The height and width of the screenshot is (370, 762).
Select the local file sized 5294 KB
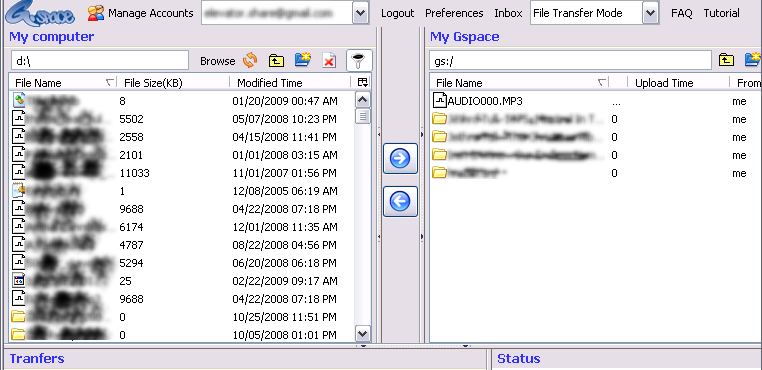point(182,263)
